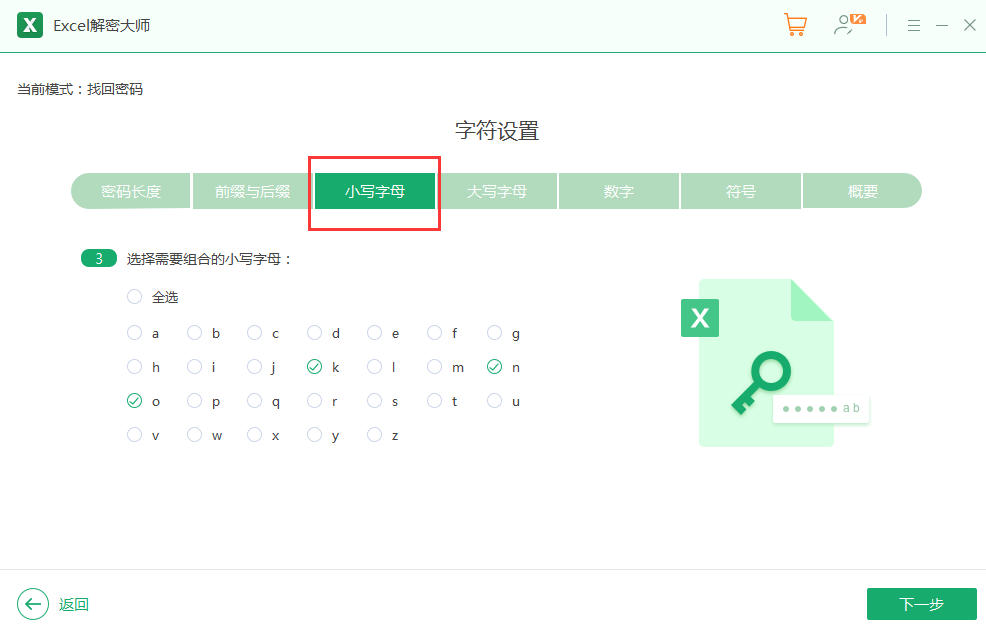Viewport: 986px width, 631px height.
Task: Uncheck letter n
Action: point(495,367)
